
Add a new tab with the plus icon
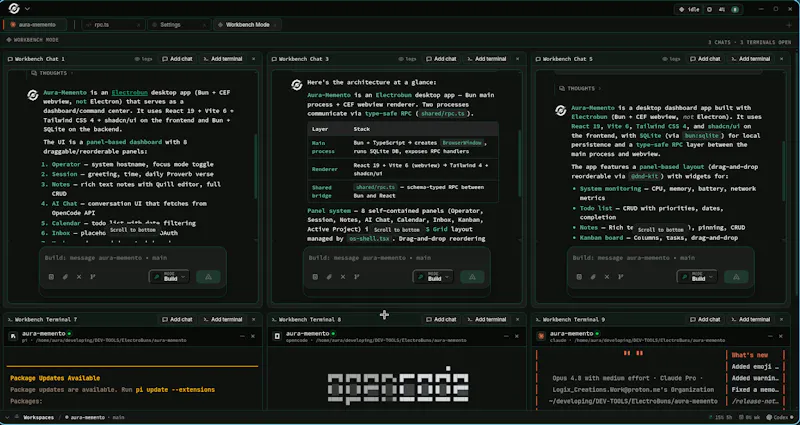[x=789, y=24]
